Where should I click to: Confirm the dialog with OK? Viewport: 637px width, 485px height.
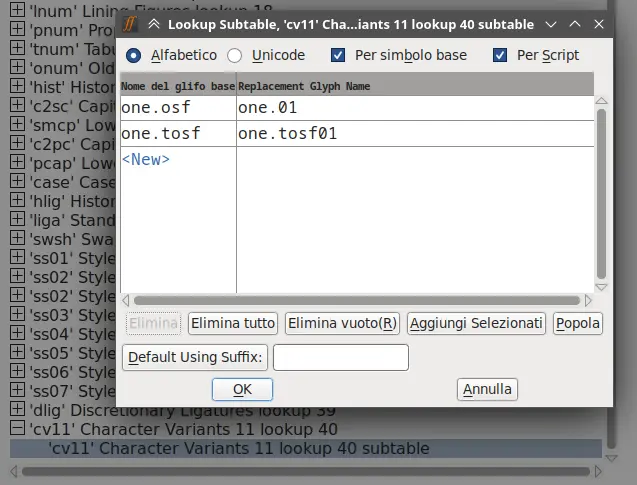(x=242, y=390)
